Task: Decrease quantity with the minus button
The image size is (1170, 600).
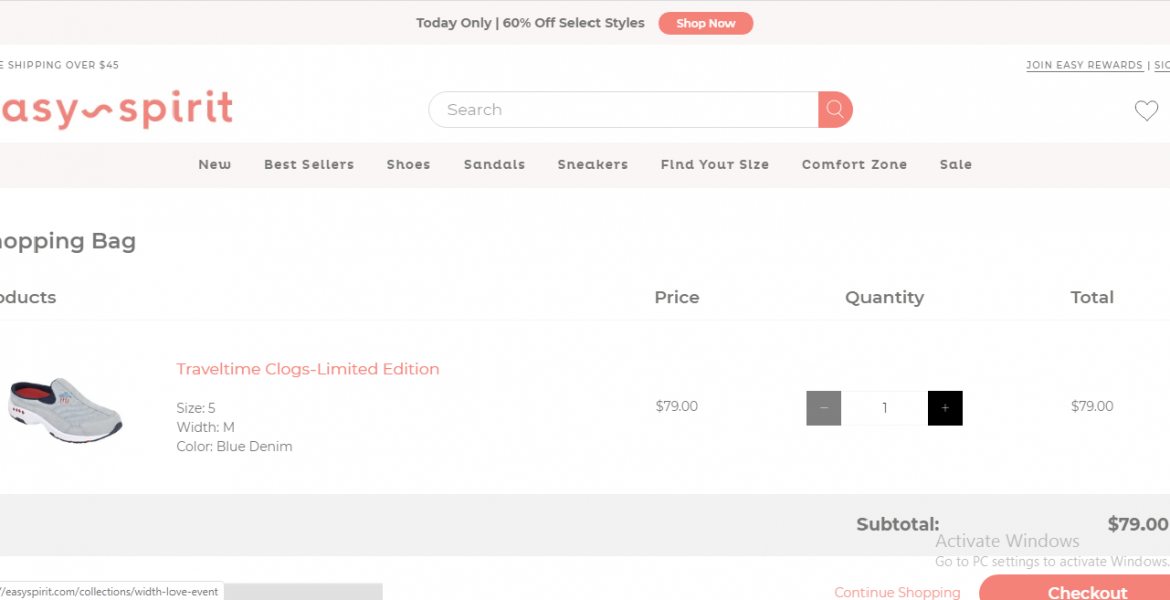Action: (x=823, y=408)
